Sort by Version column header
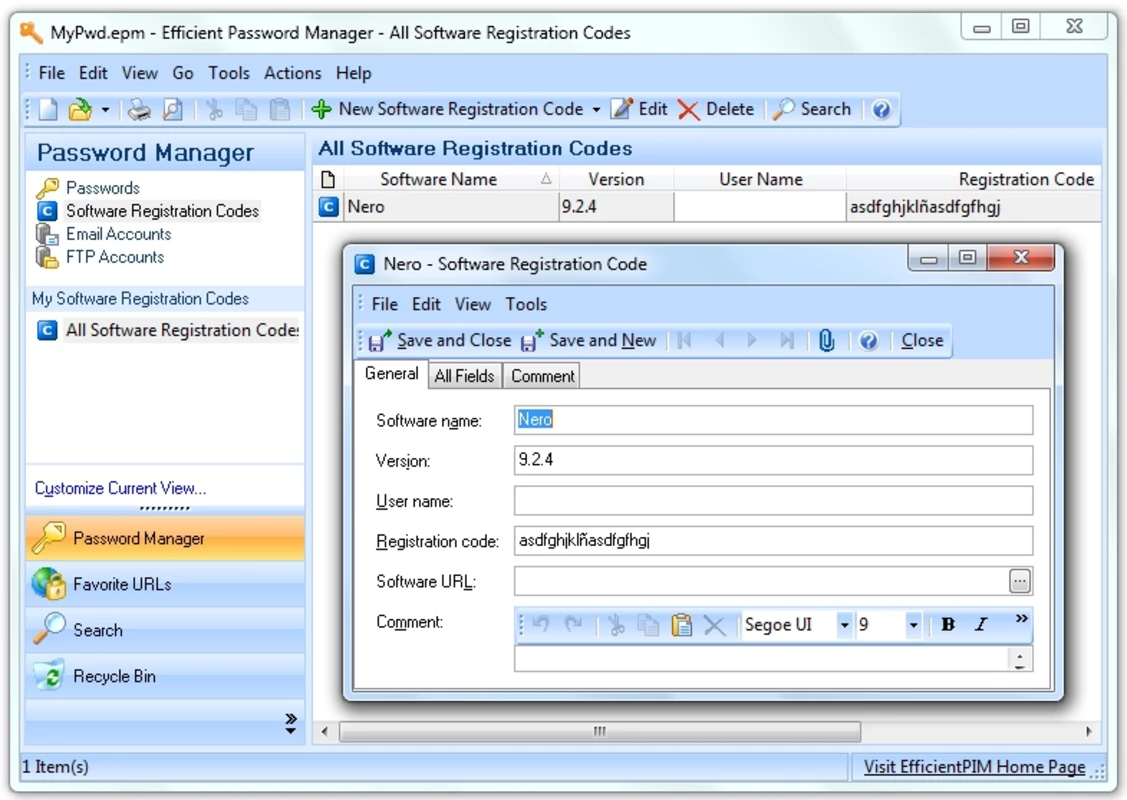Image resolution: width=1127 pixels, height=800 pixels. (x=616, y=180)
